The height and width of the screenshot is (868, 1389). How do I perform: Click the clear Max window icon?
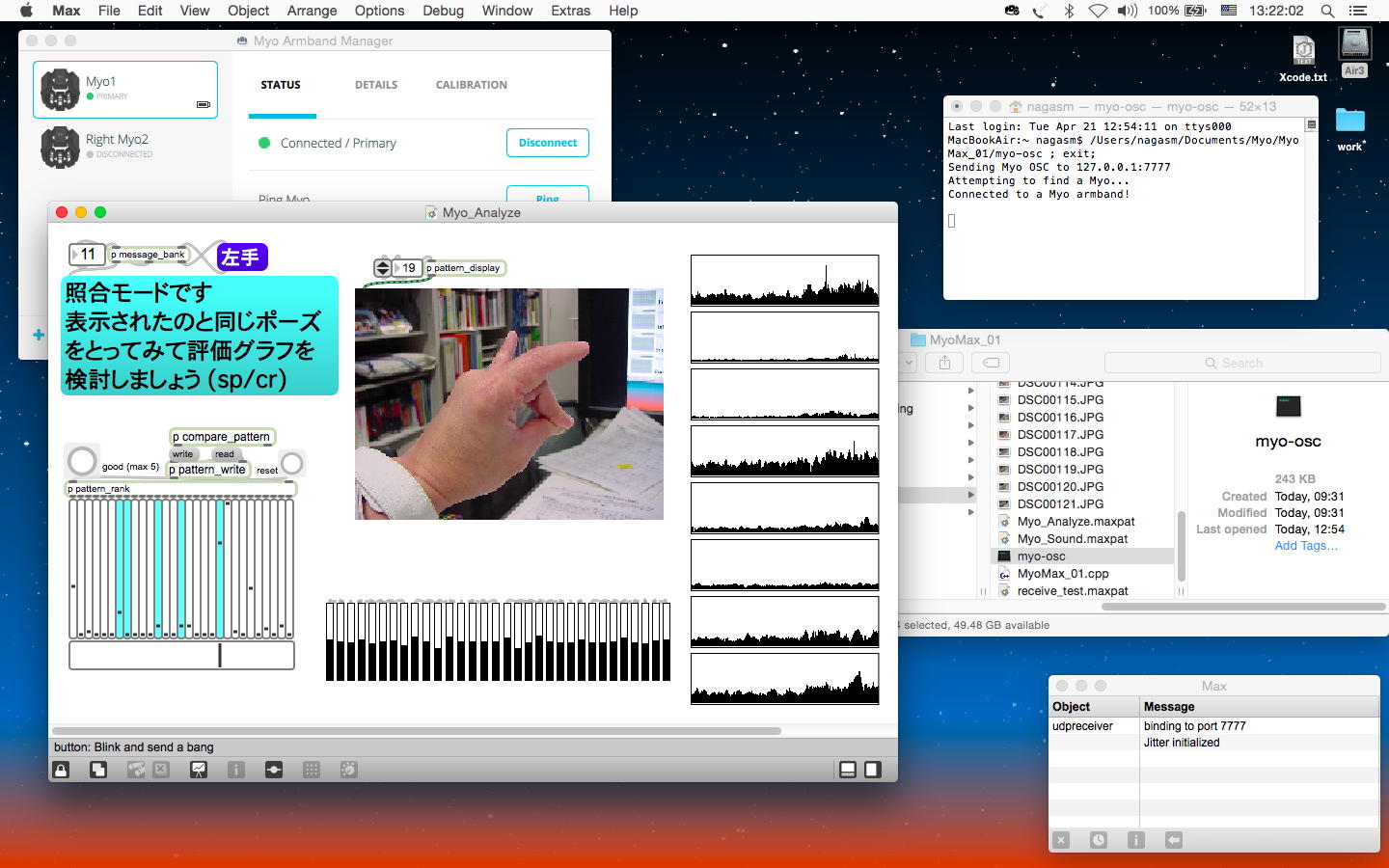(1061, 840)
